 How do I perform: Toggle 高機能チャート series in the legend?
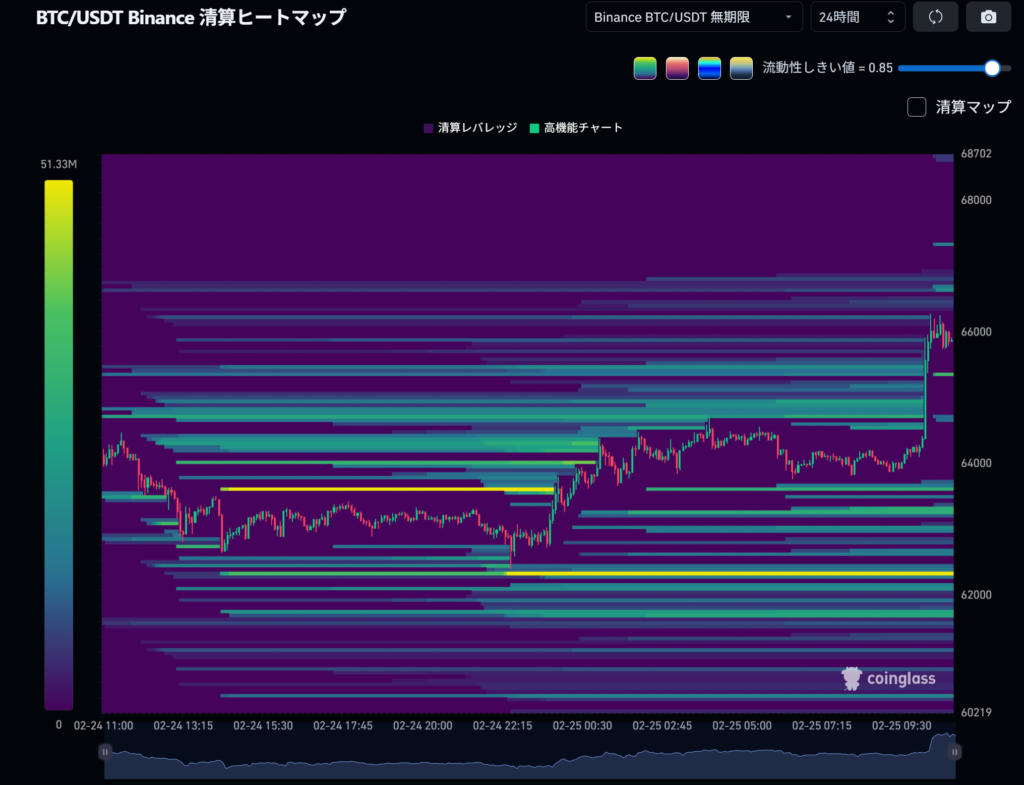click(x=583, y=128)
